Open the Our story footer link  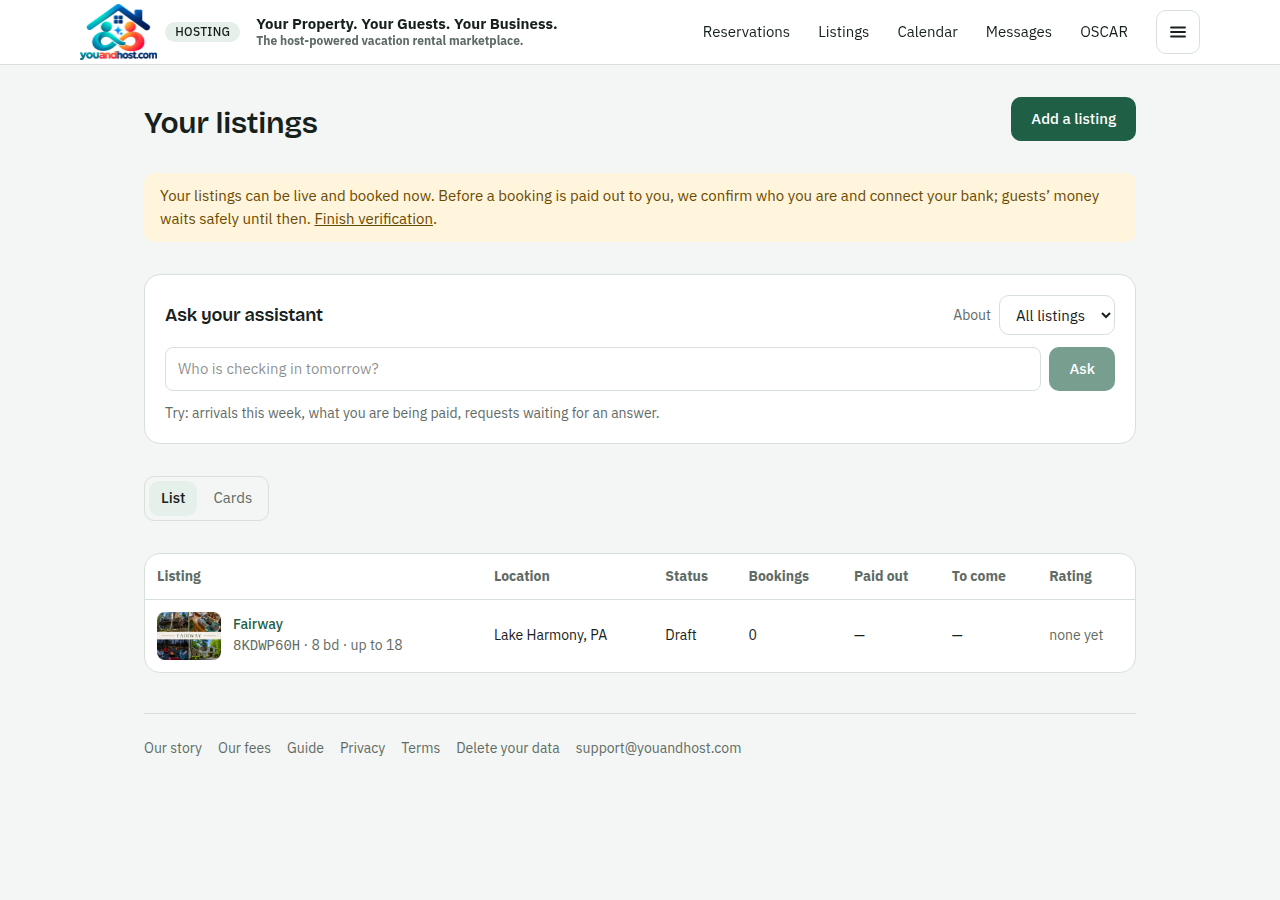click(x=173, y=748)
